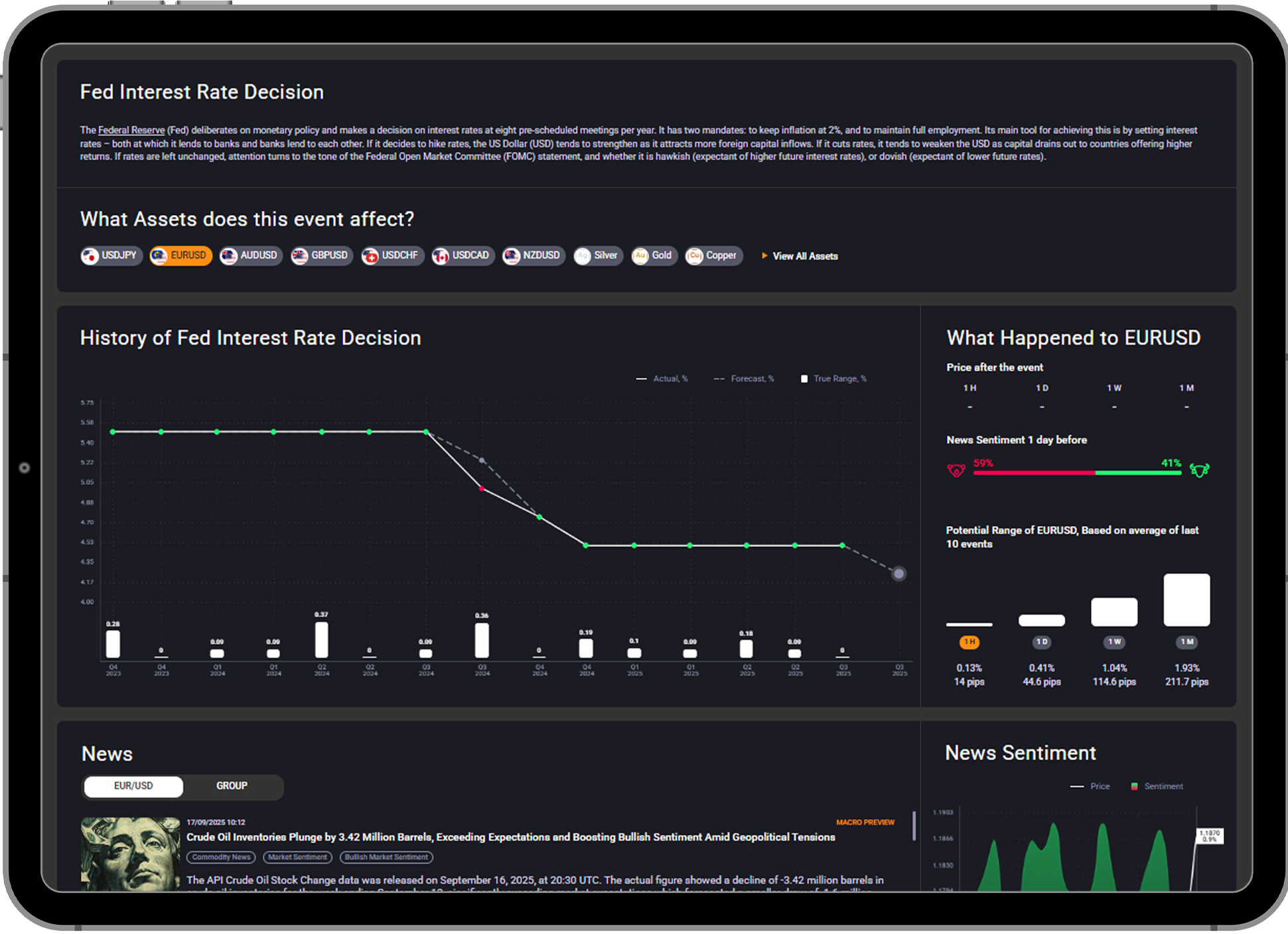Click the bullish bull sentiment icon
The image size is (1288, 934).
pos(1199,470)
